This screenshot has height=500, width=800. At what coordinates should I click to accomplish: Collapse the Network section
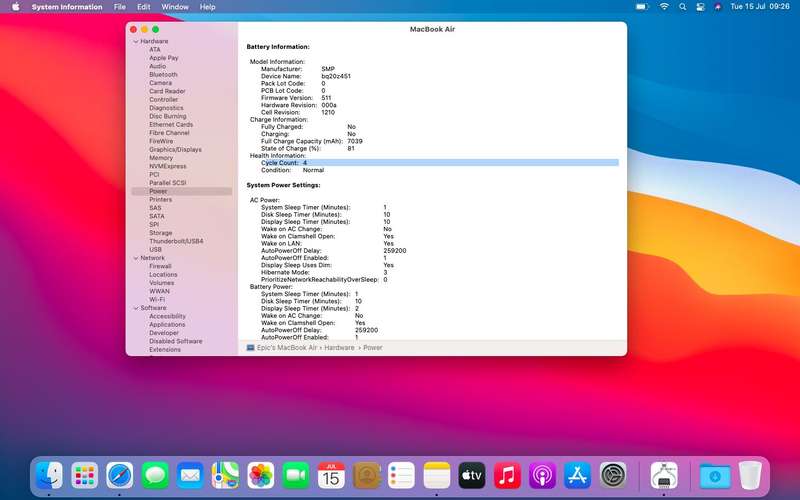point(136,258)
